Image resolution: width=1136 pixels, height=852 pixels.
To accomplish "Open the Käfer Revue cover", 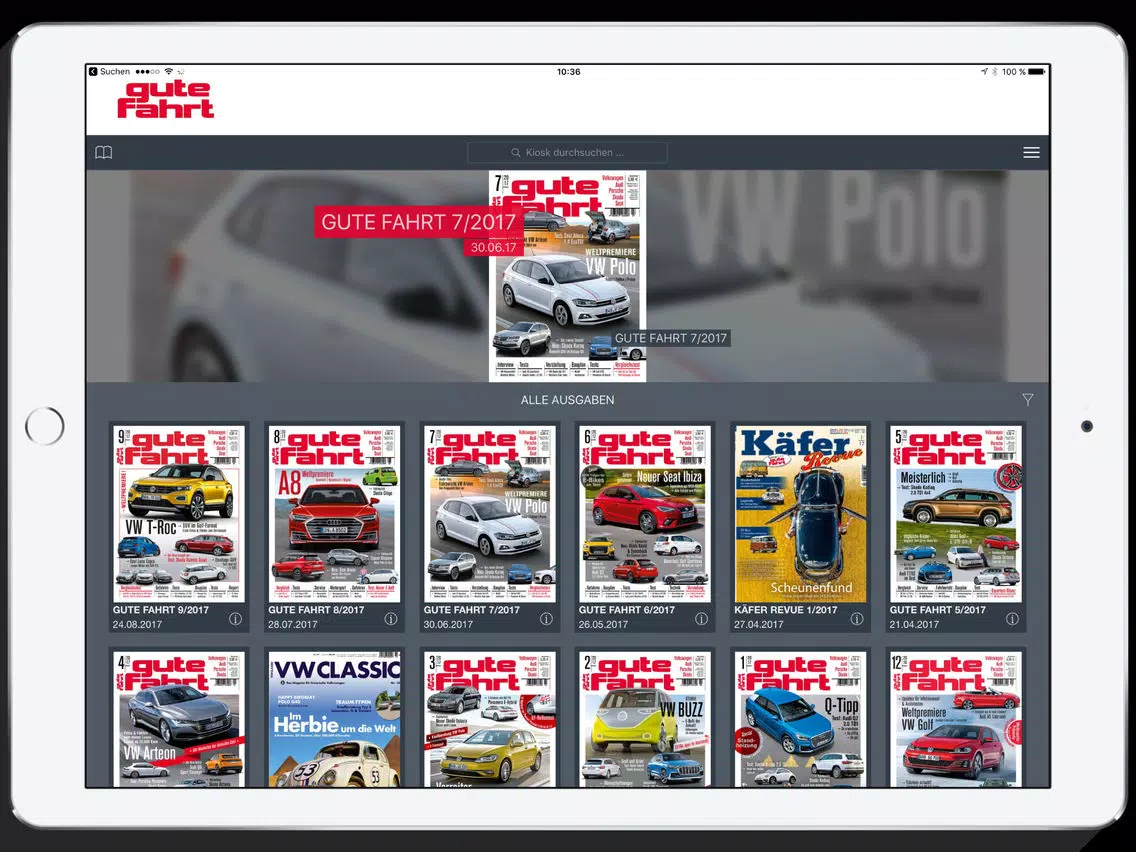I will click(800, 514).
